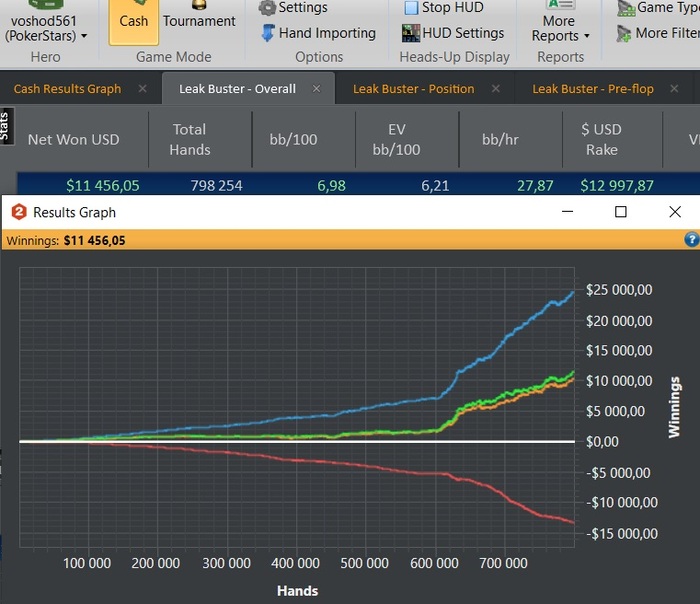This screenshot has height=604, width=700.
Task: Open More Filters
Action: [658, 33]
